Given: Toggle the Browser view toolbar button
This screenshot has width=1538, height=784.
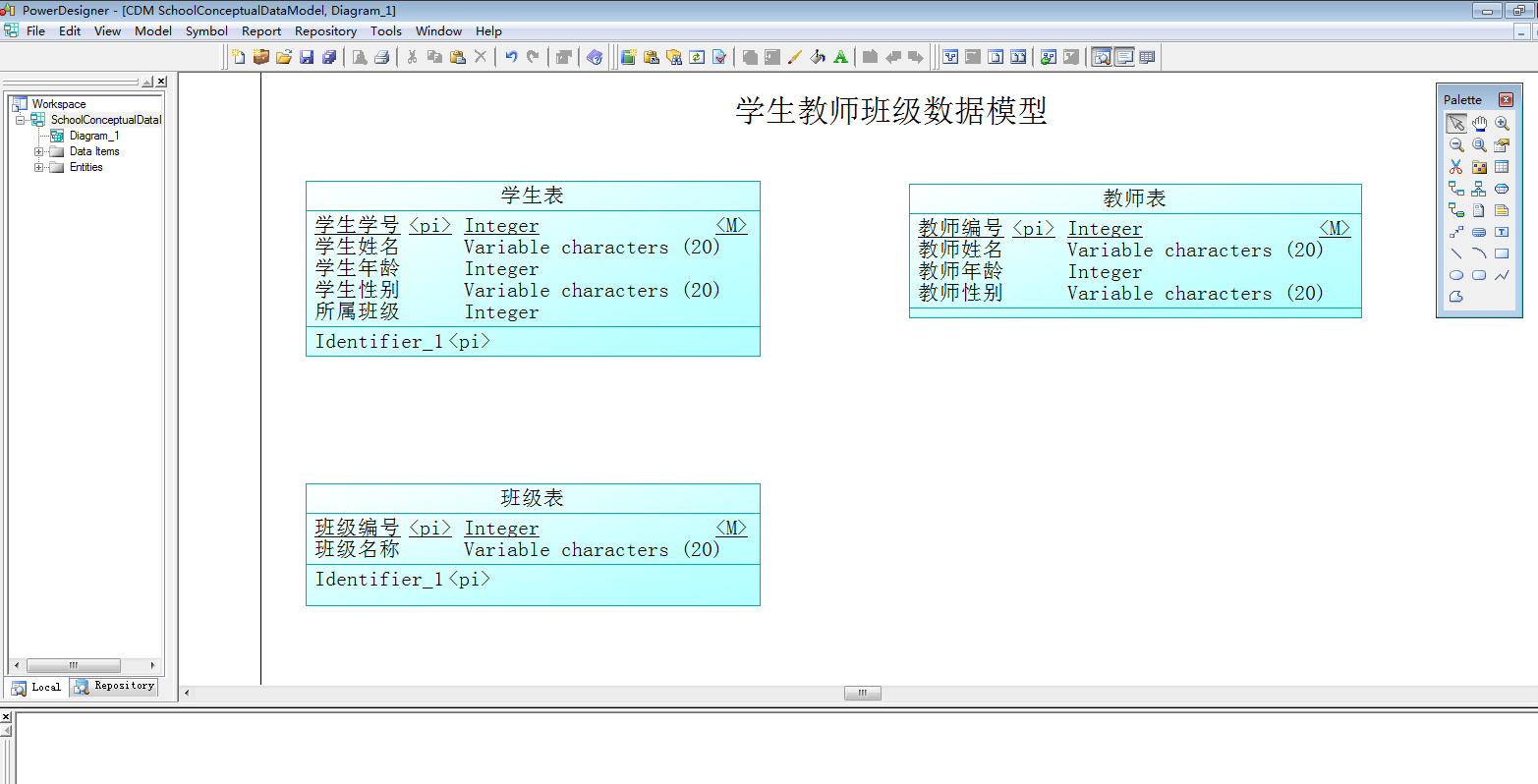Looking at the screenshot, I should pos(1102,57).
